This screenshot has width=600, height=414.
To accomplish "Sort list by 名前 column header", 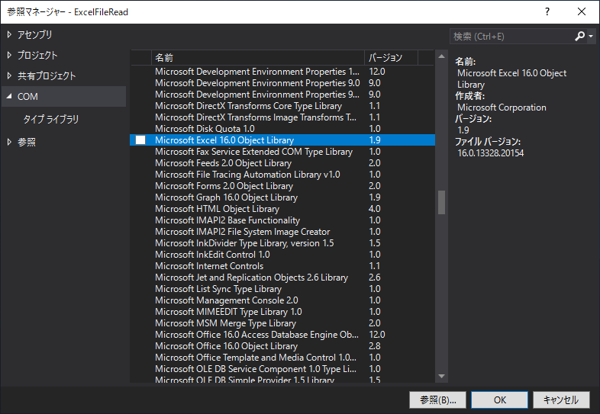I will [258, 58].
